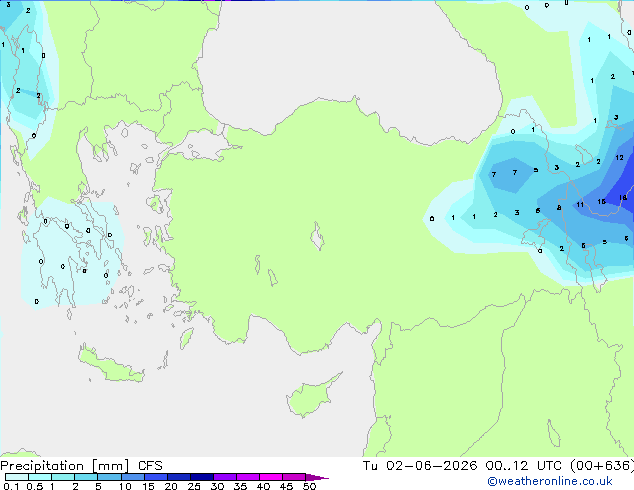Screen dimensions: 634x490
Task: Select the 45–50 mm dark magenta legend swatch
Action: pos(294,477)
